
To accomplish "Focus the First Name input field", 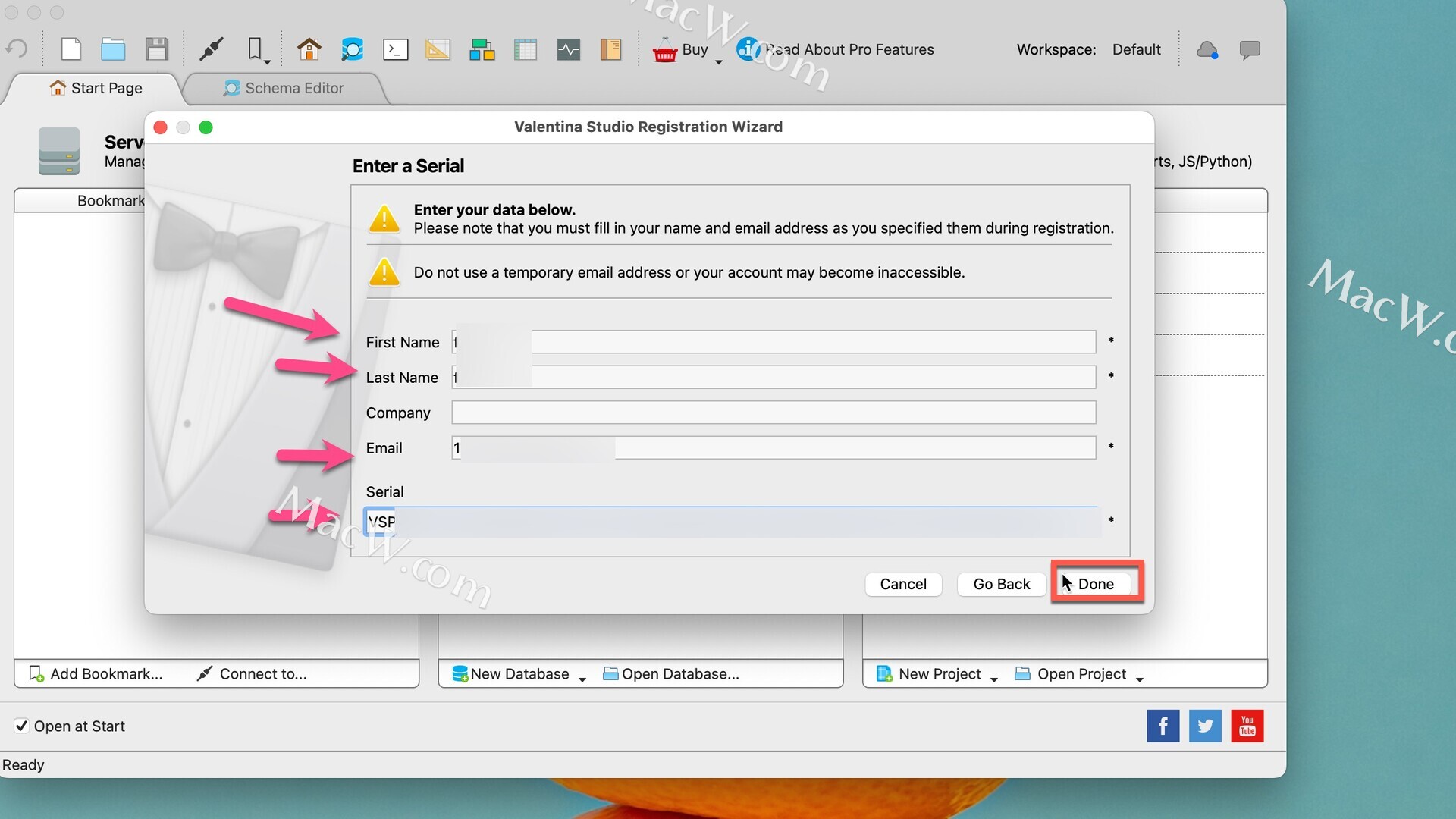I will (x=773, y=342).
